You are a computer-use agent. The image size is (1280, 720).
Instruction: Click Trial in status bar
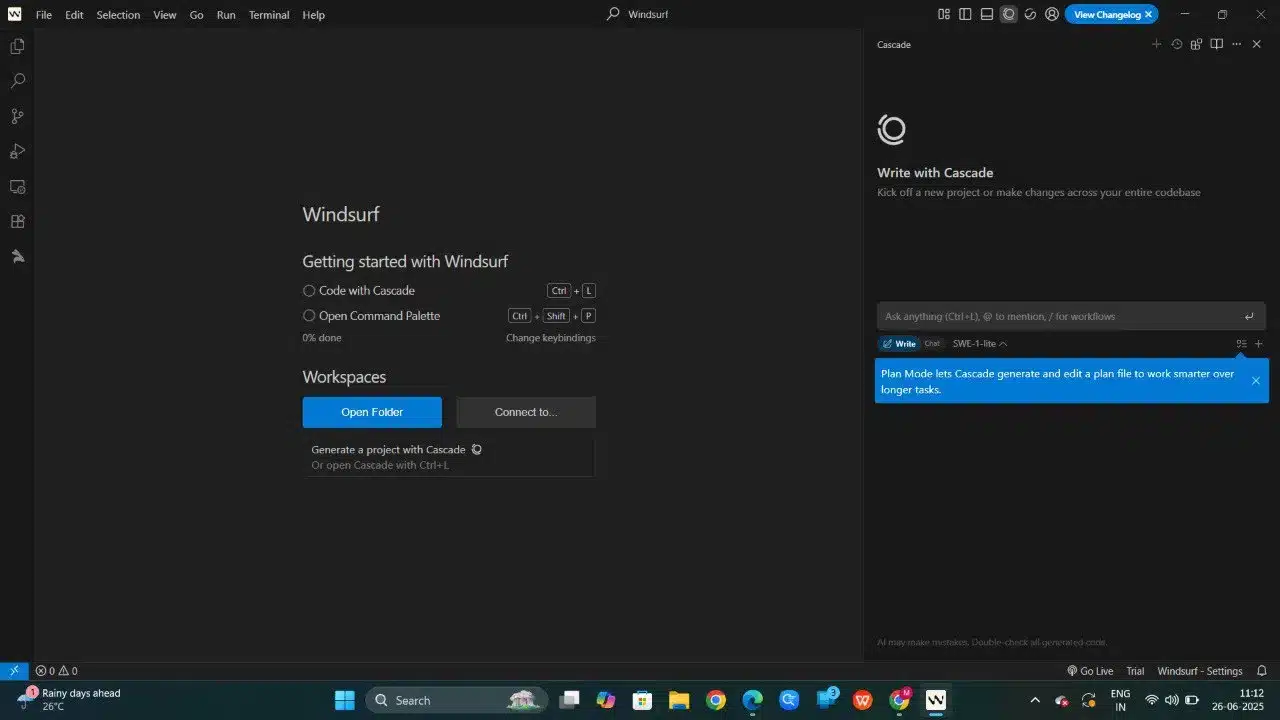tap(1135, 671)
